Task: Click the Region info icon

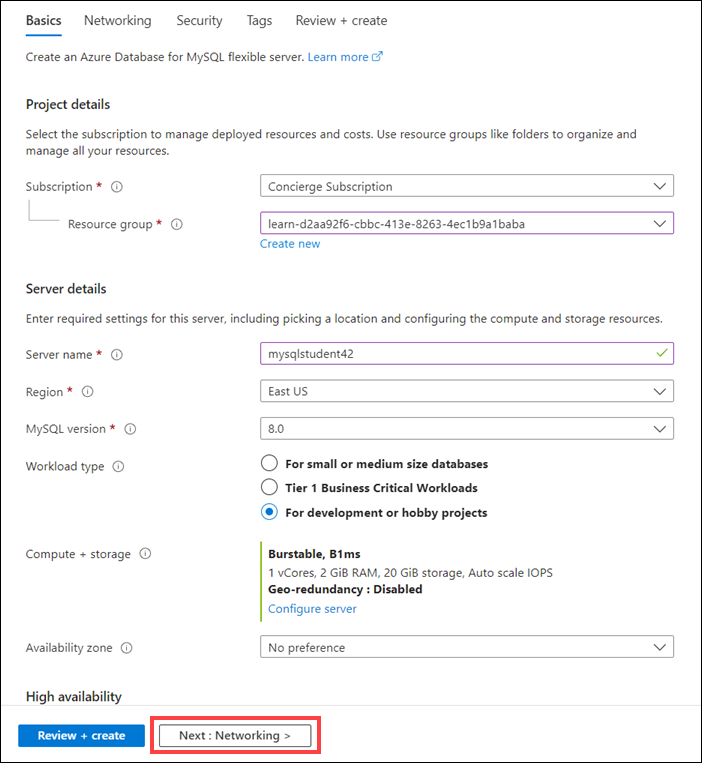Action: click(x=87, y=392)
